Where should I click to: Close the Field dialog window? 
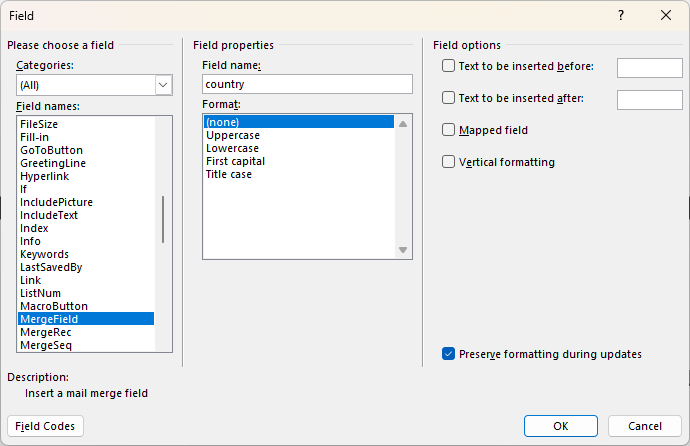[x=666, y=16]
